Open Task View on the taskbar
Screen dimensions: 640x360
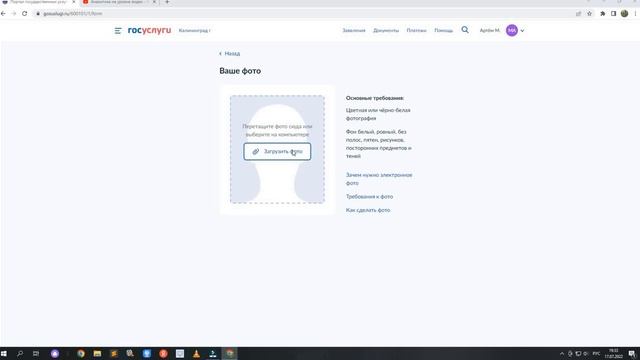click(x=36, y=353)
